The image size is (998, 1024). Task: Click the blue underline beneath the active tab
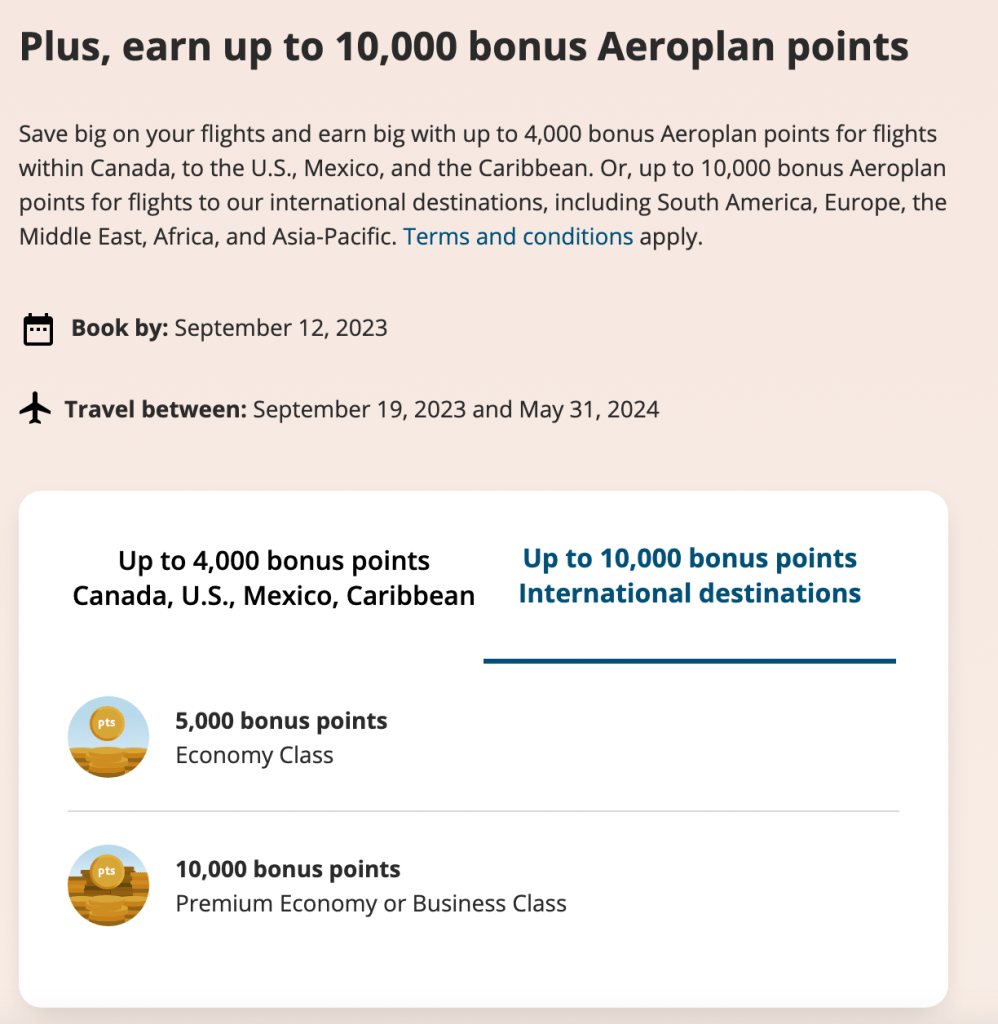coord(689,661)
